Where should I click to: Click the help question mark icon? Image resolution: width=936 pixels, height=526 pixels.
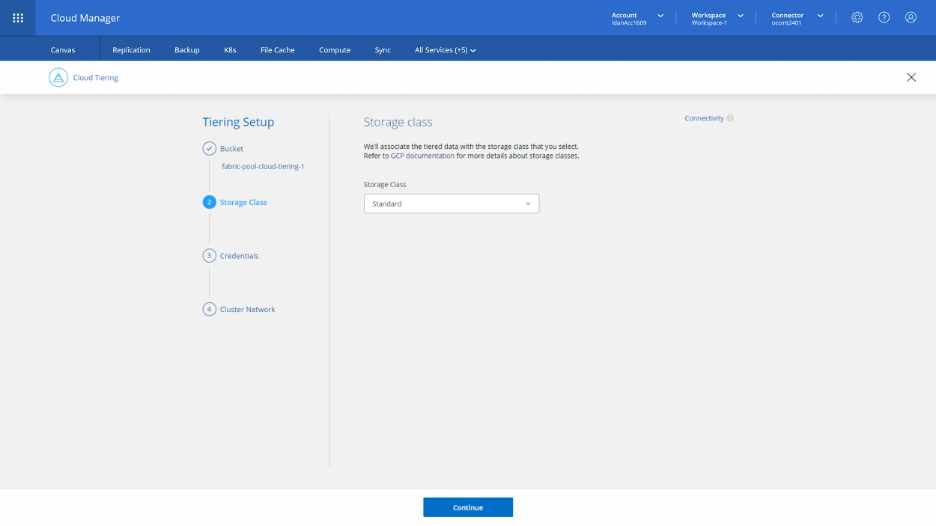(884, 17)
